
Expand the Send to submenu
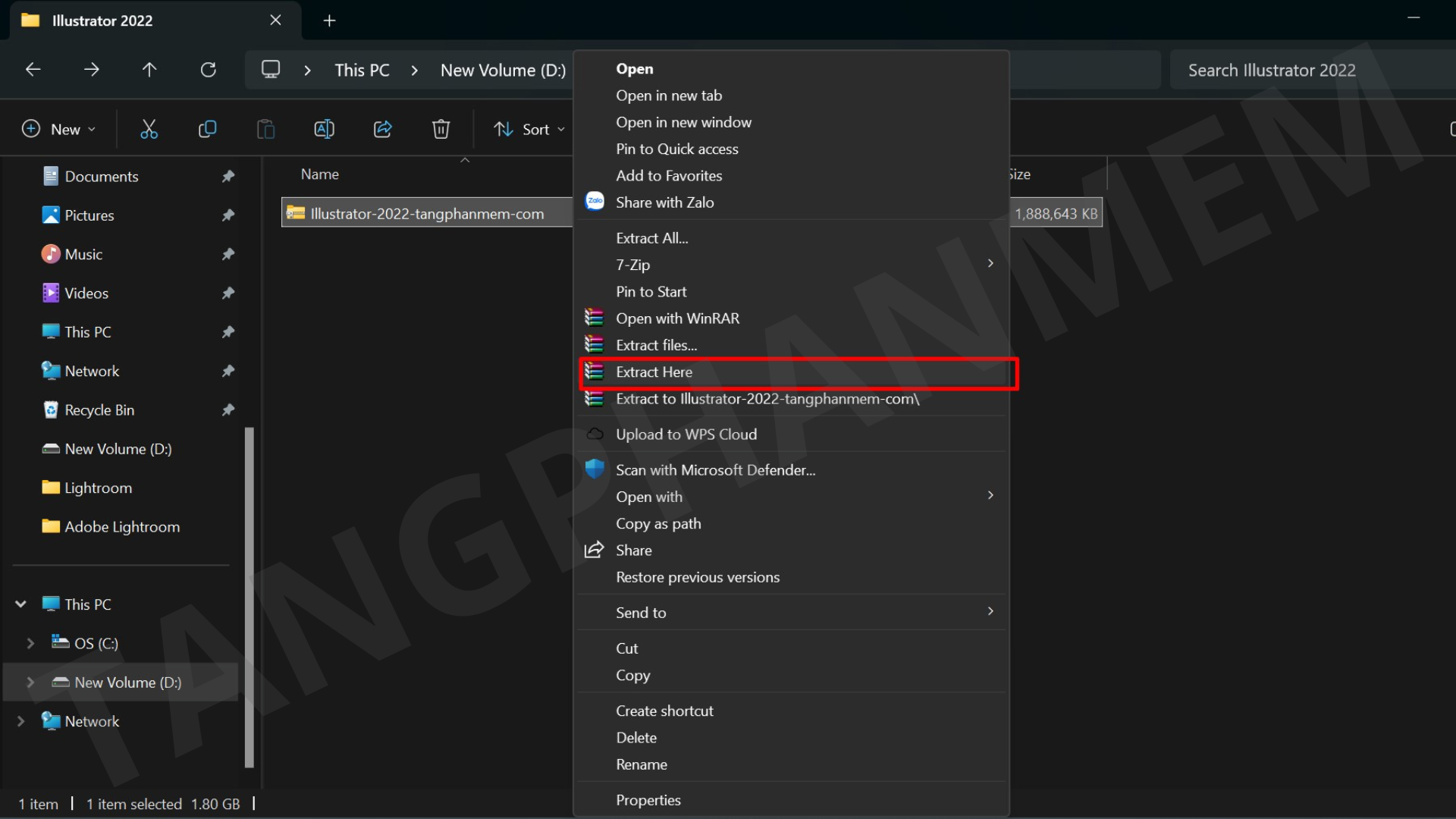pyautogui.click(x=990, y=611)
